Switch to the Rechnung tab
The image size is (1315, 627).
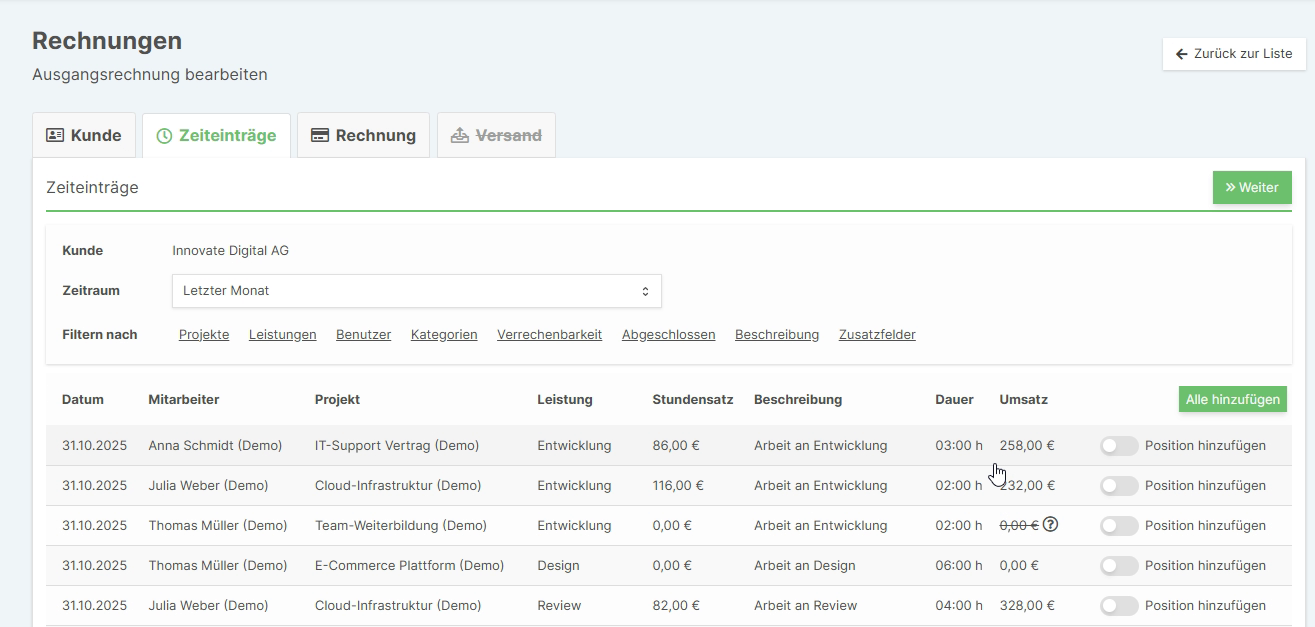click(363, 135)
